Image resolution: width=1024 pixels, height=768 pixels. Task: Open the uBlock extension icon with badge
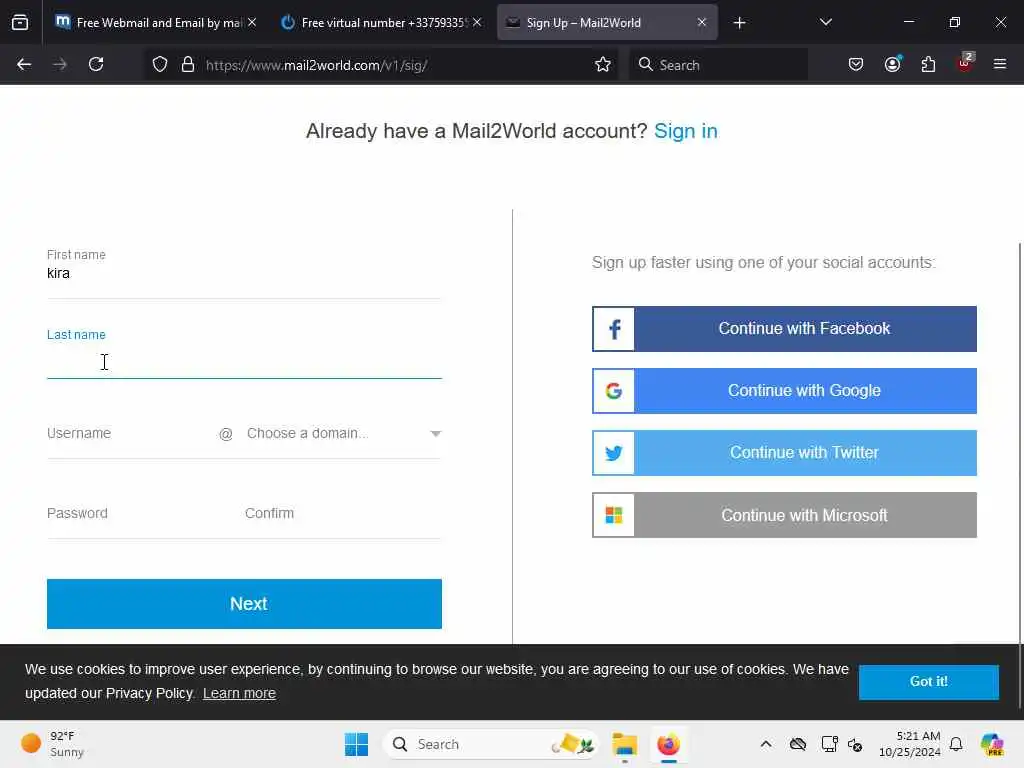[965, 63]
